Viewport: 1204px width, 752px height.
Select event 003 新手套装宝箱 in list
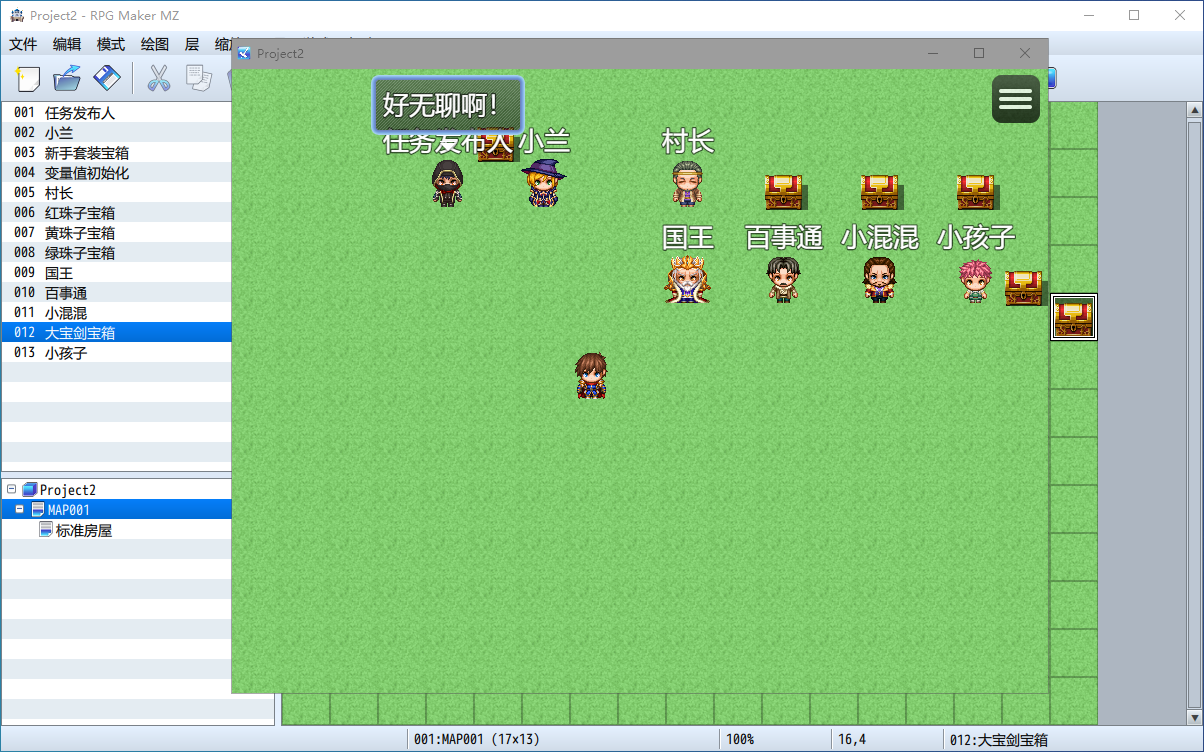pyautogui.click(x=116, y=153)
